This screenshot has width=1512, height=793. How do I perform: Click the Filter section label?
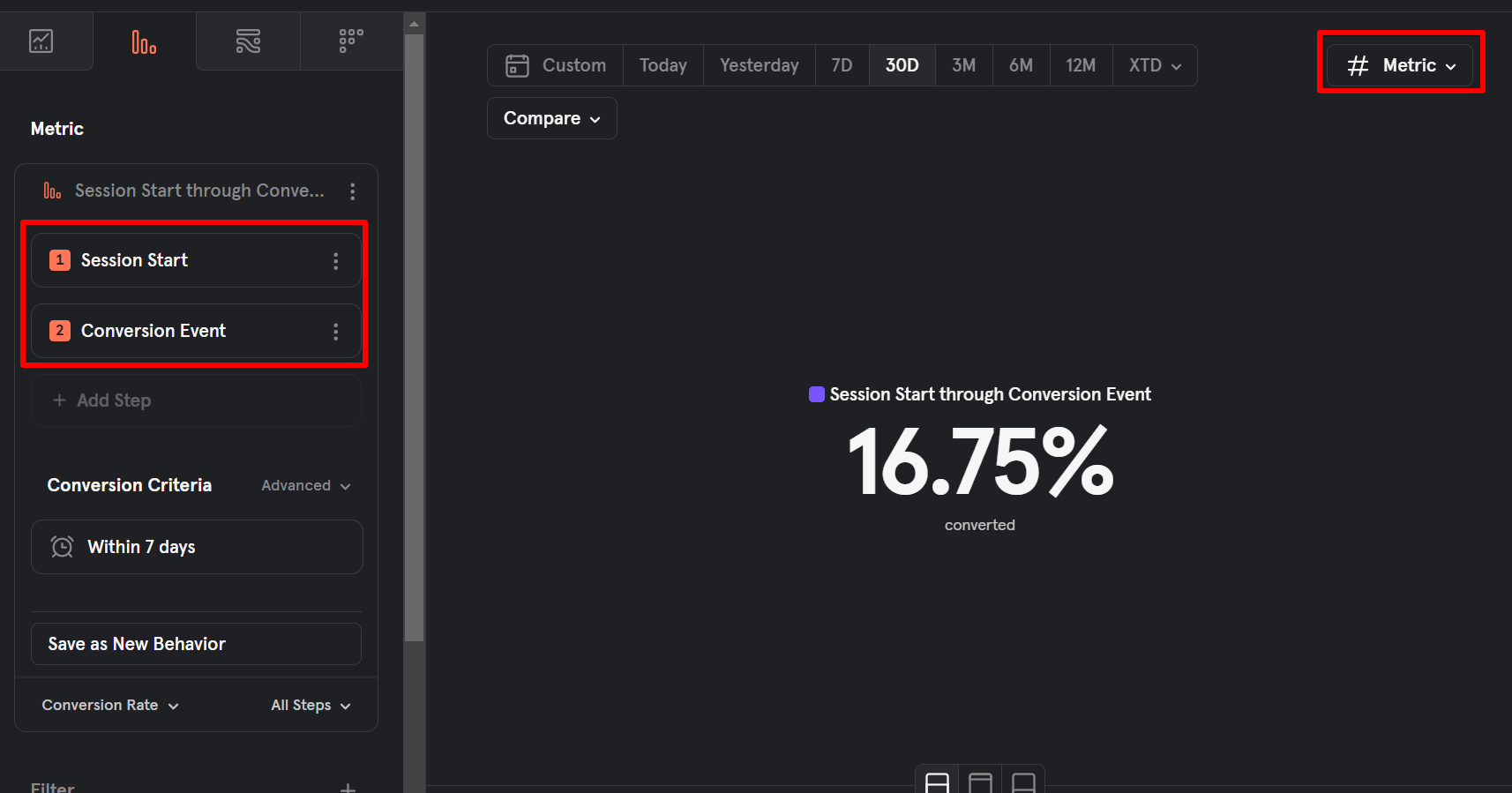(53, 787)
